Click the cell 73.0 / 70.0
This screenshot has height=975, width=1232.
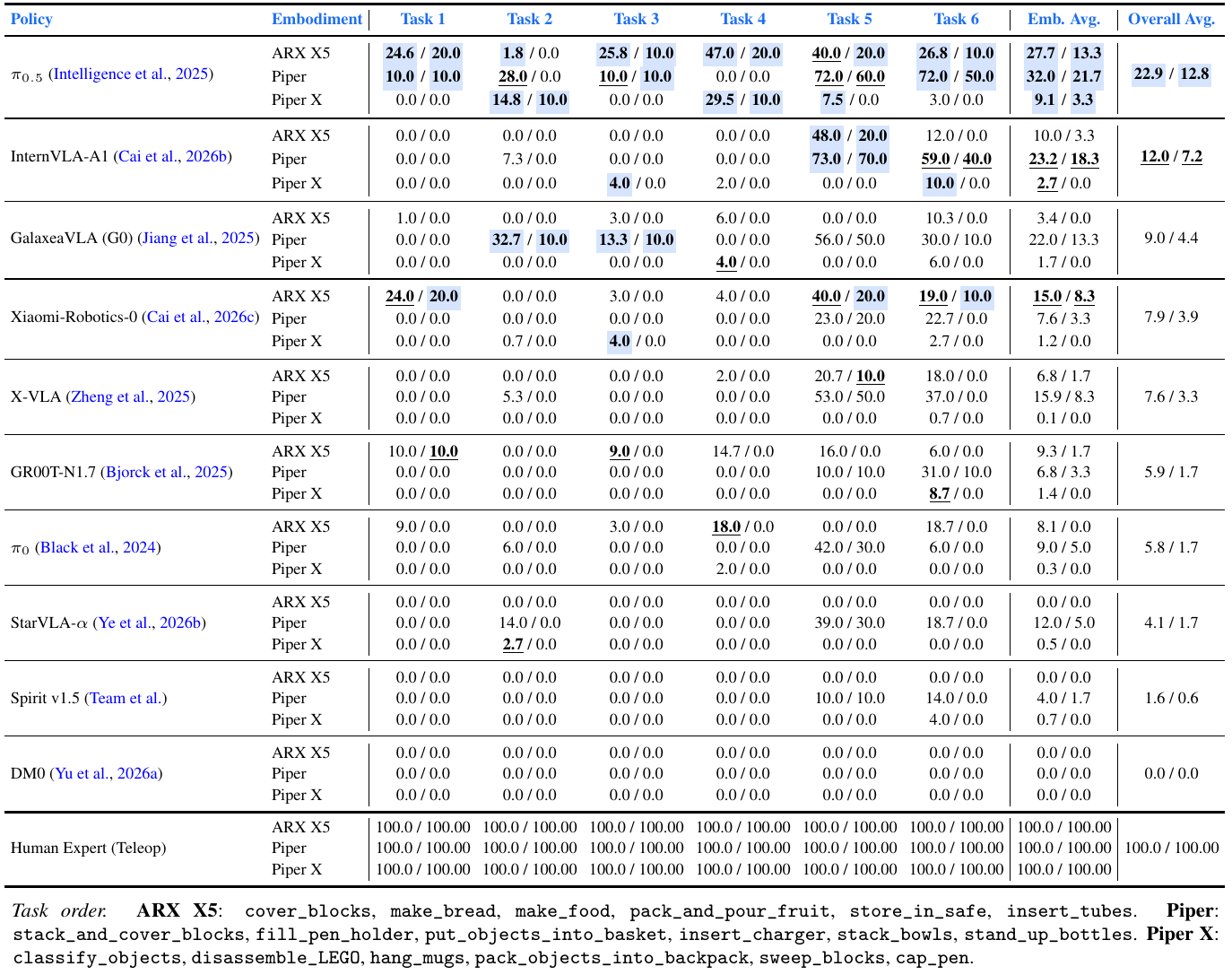coord(850,159)
